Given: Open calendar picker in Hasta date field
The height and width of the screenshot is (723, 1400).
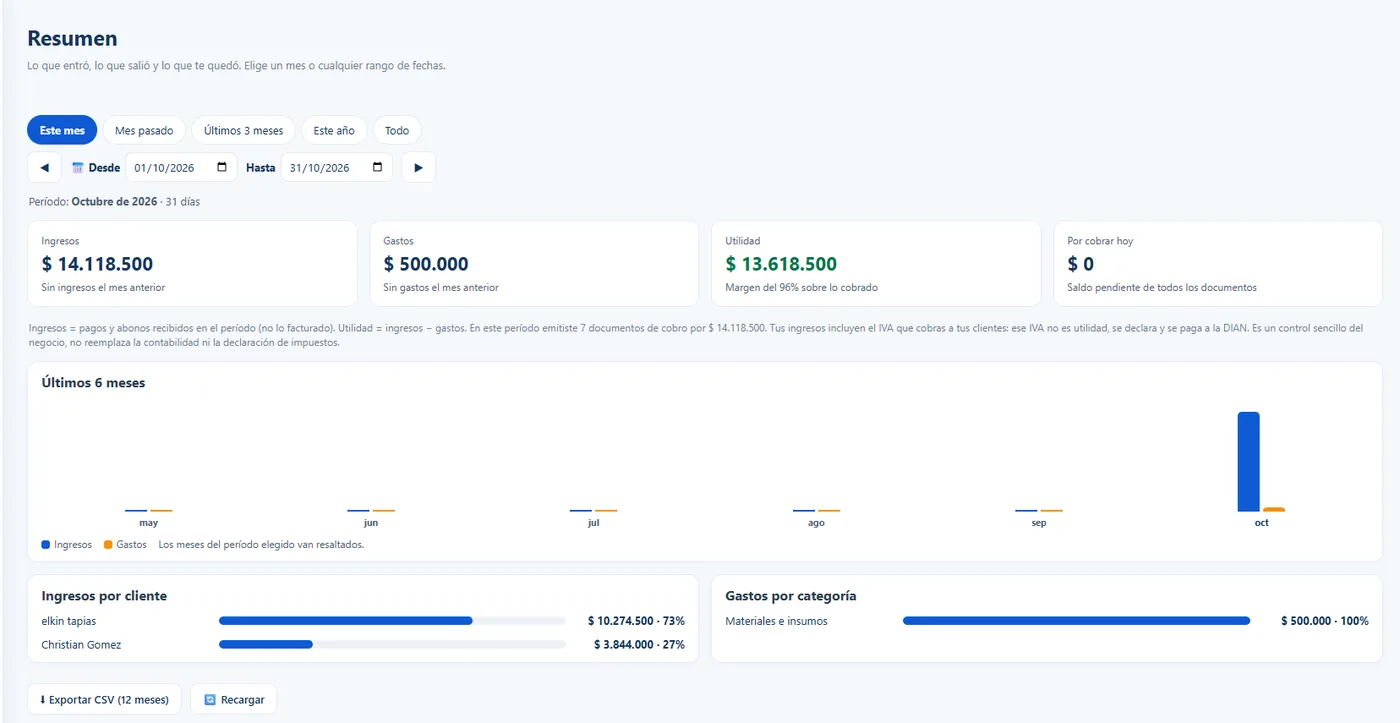Looking at the screenshot, I should click(x=377, y=168).
